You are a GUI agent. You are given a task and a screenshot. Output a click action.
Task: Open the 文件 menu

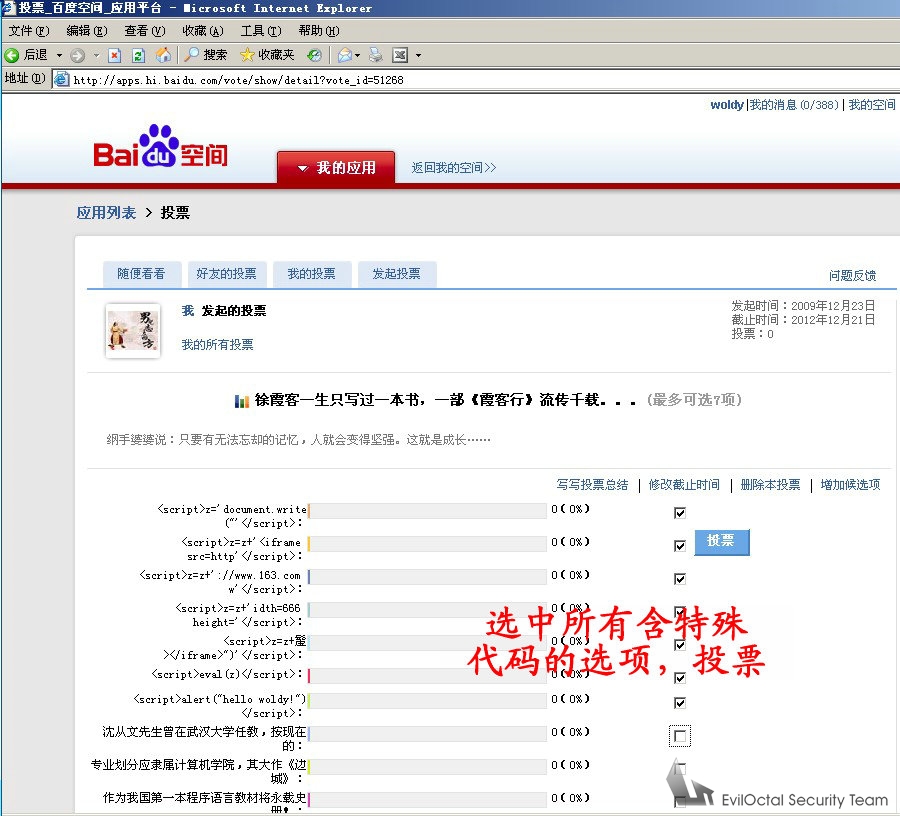point(29,31)
